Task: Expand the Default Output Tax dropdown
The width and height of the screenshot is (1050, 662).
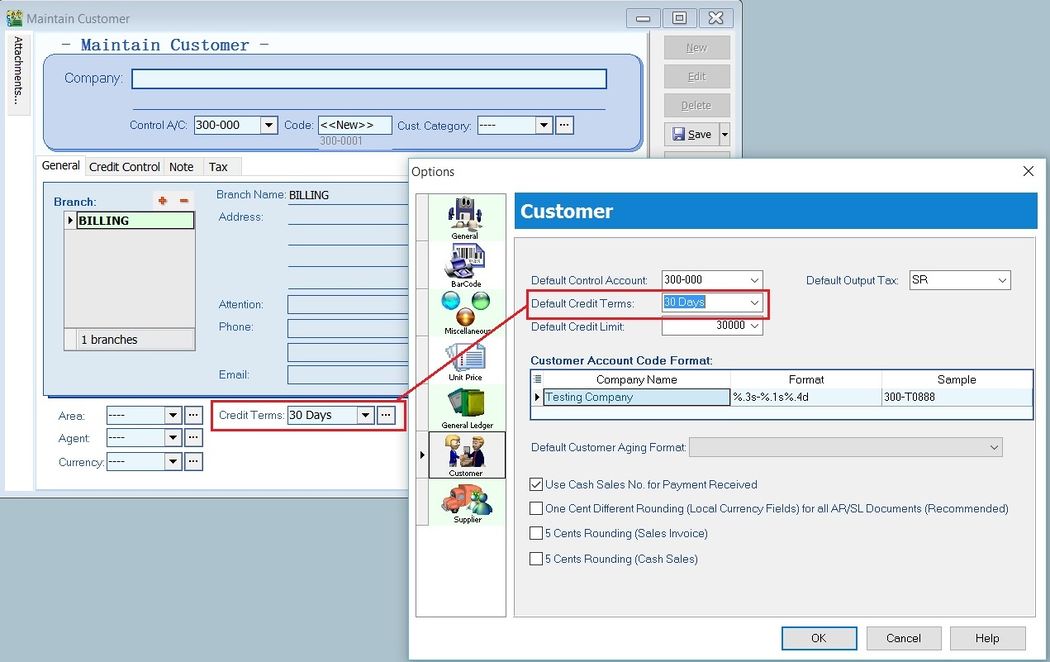Action: [1001, 280]
